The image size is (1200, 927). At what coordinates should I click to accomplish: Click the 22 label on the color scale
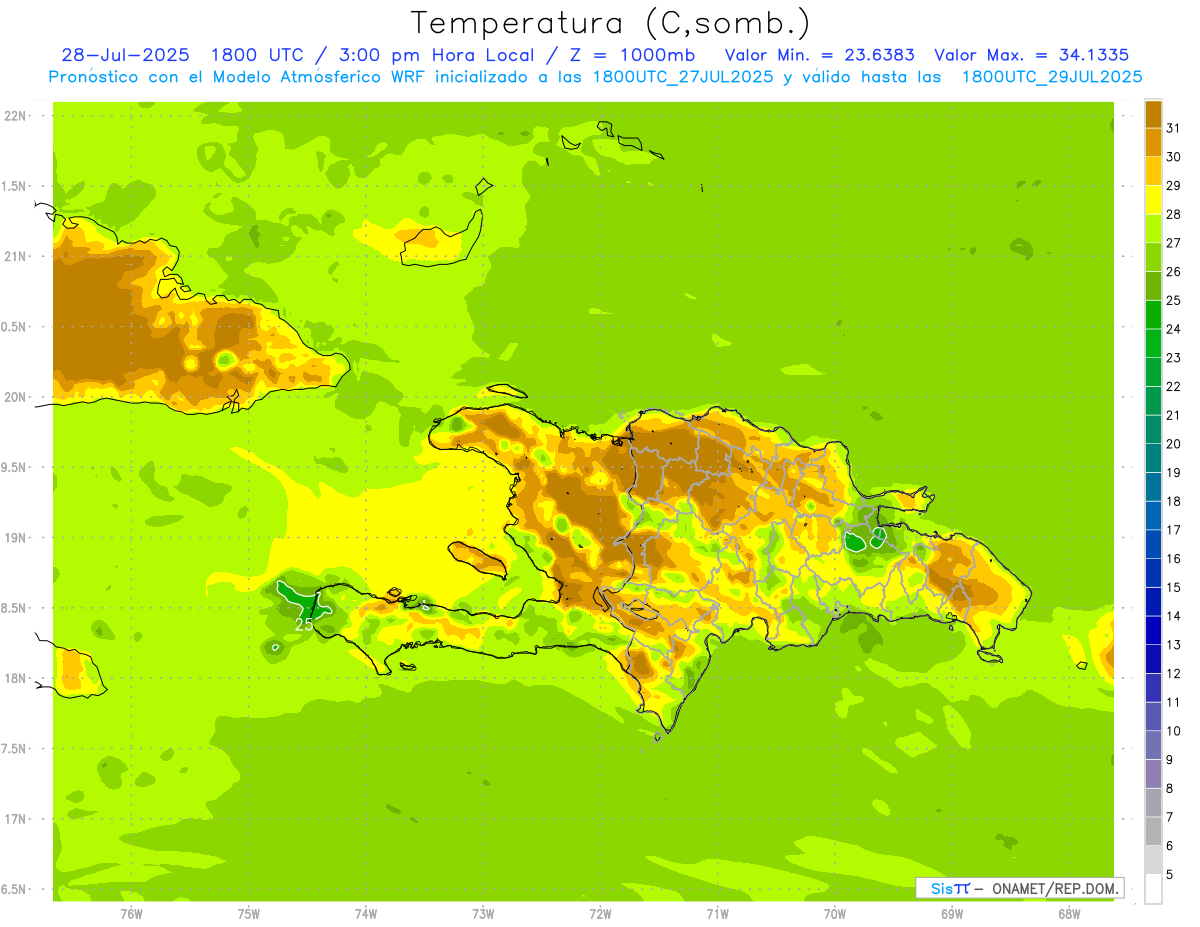pos(1174,386)
